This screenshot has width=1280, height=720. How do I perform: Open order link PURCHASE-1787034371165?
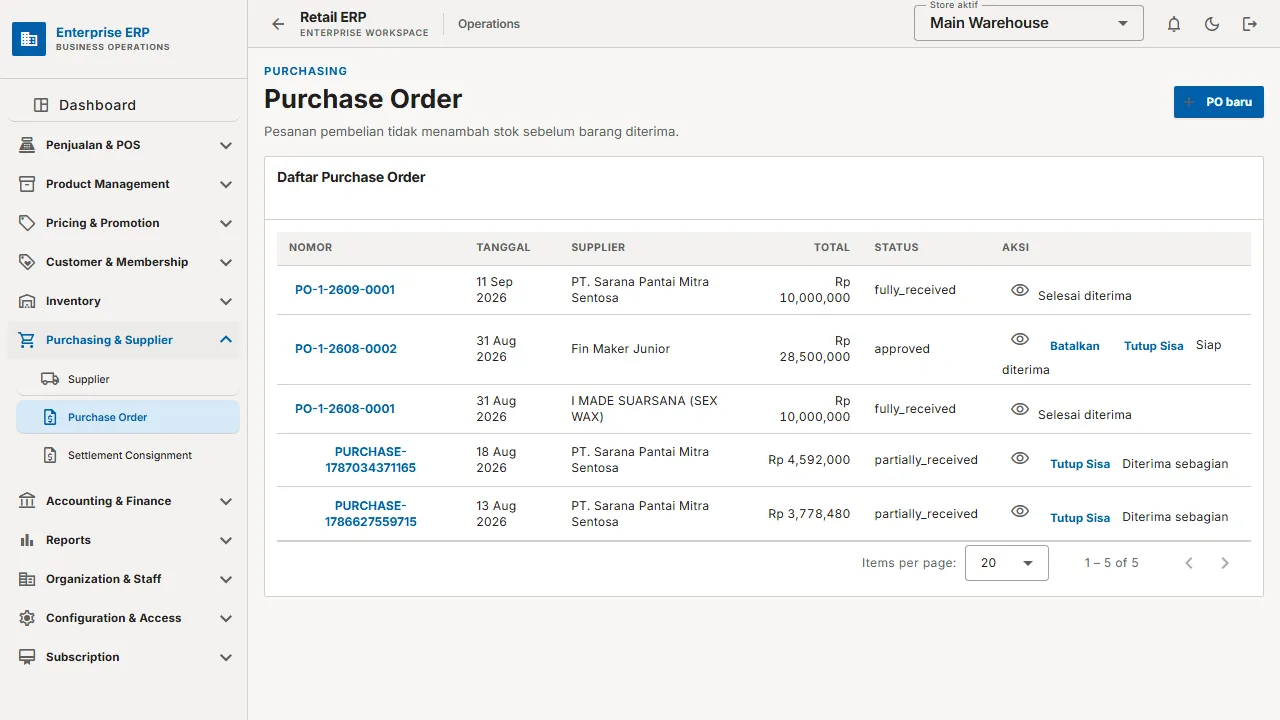tap(371, 460)
